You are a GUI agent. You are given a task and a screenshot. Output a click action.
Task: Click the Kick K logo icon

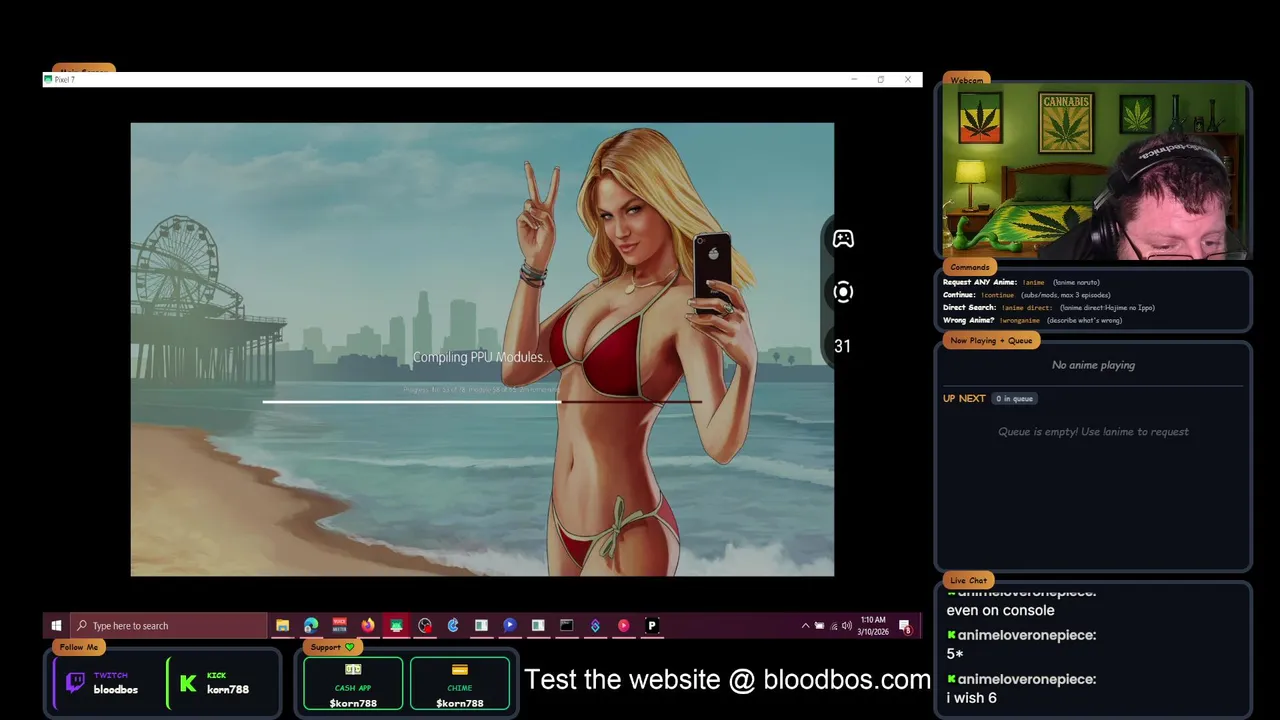(x=187, y=683)
